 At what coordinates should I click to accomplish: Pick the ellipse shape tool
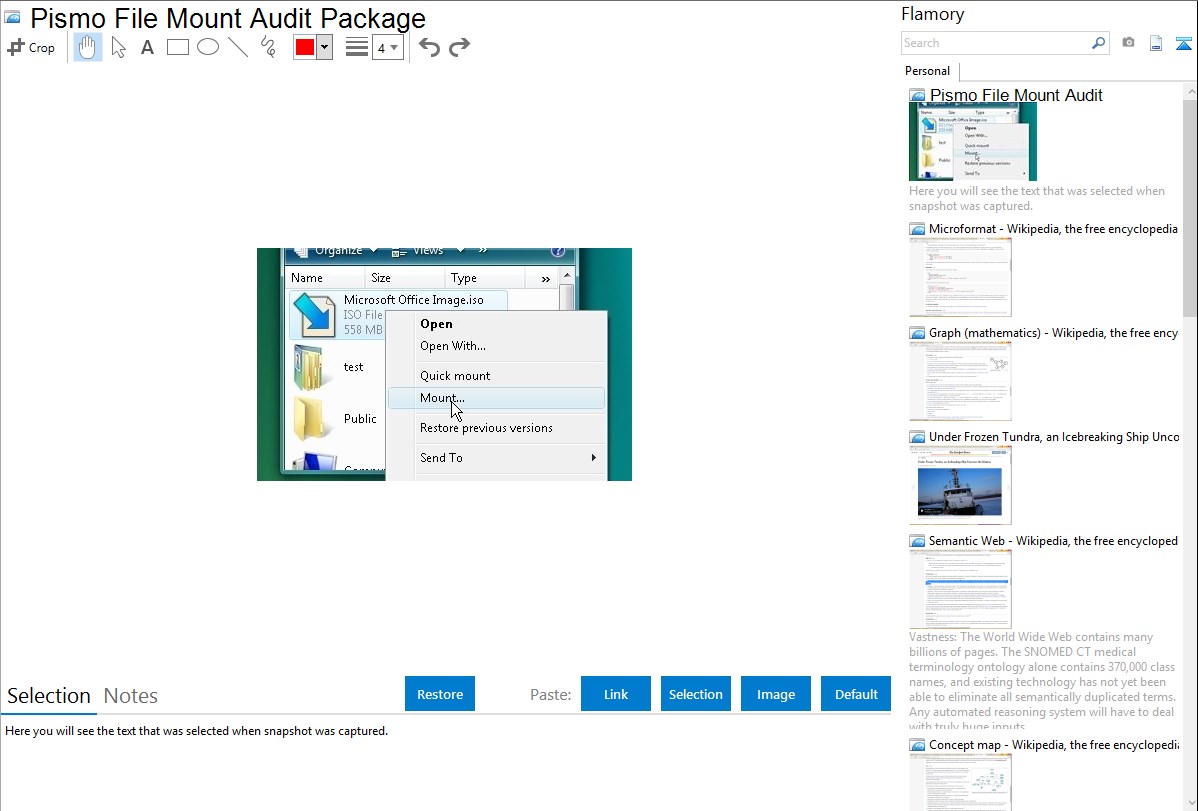(208, 47)
